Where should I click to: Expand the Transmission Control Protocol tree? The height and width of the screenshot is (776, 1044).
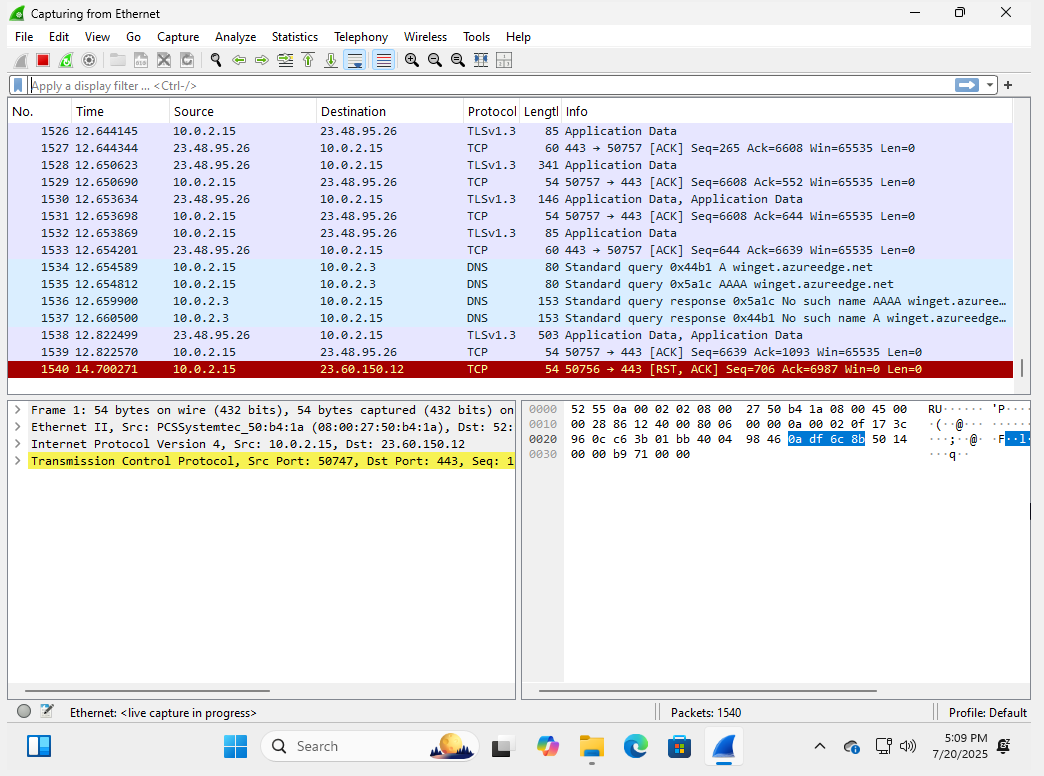coord(18,461)
